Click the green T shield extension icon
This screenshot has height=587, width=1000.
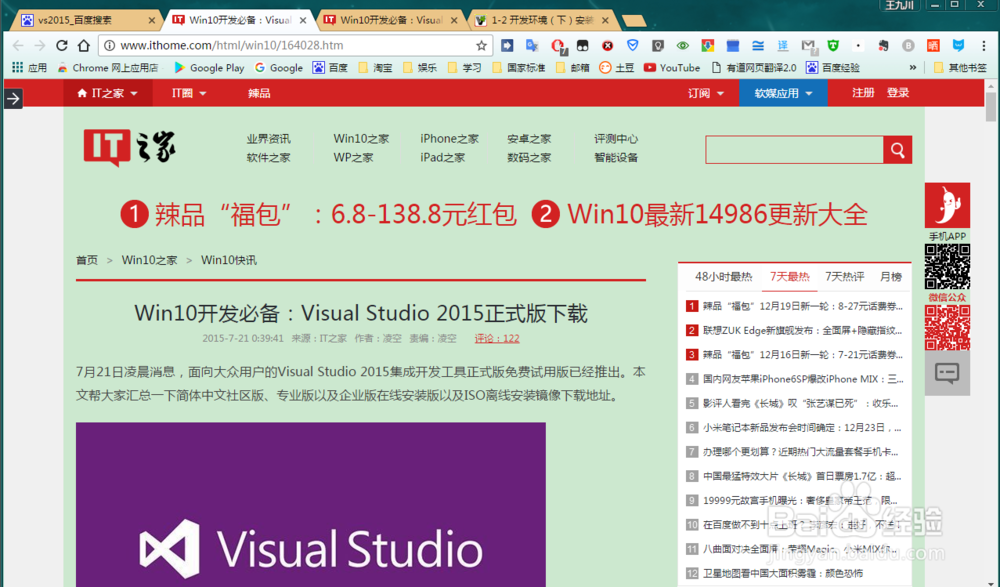(x=833, y=45)
